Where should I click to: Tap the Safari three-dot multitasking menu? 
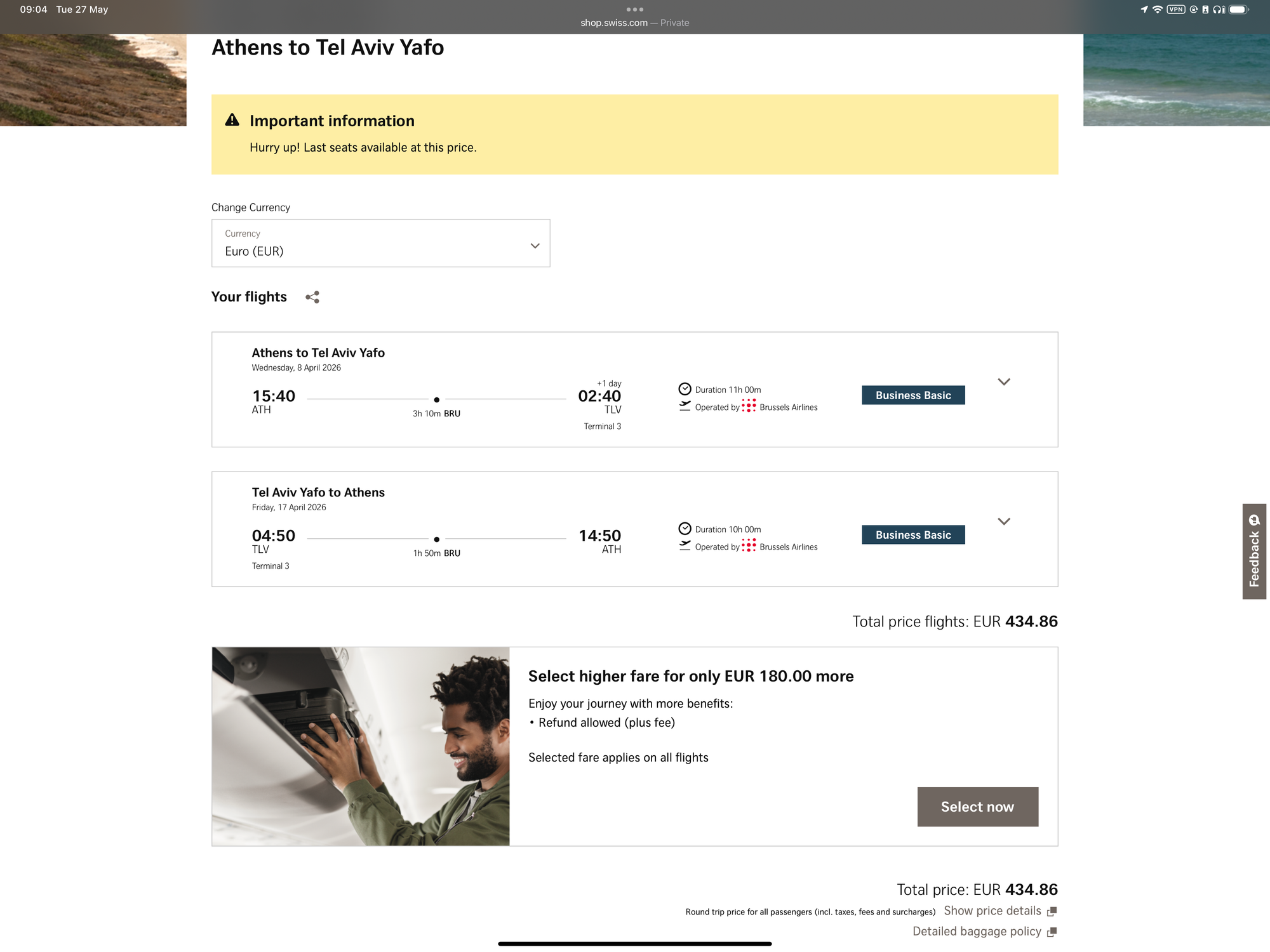634,10
